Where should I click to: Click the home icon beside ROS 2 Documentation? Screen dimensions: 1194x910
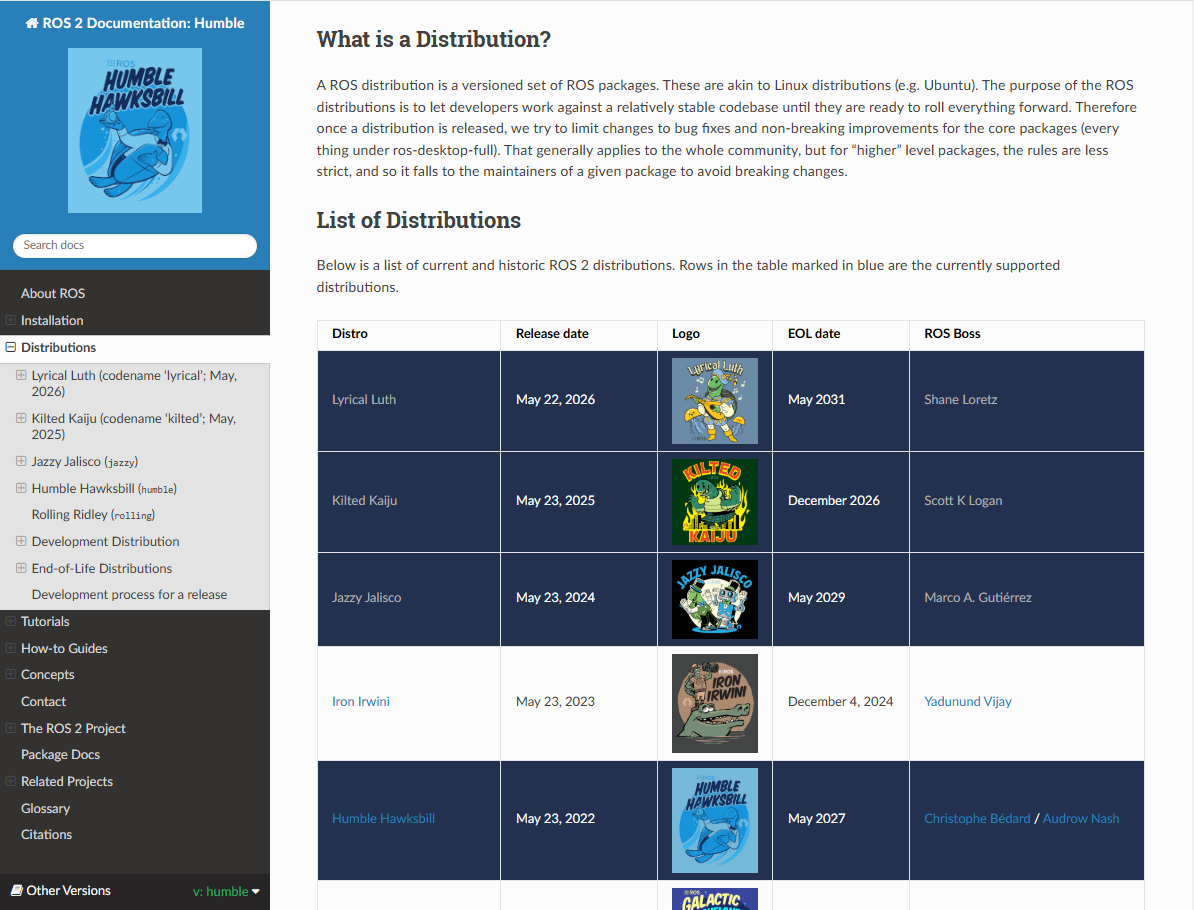tap(32, 23)
